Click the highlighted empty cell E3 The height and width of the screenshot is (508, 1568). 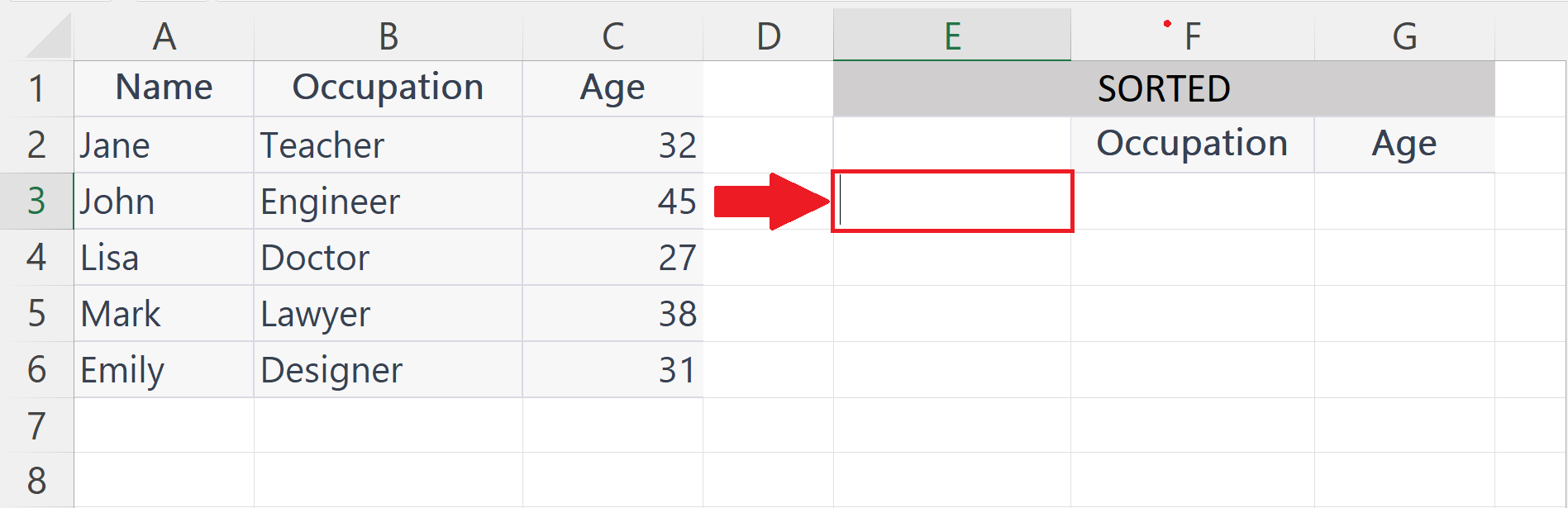tap(952, 201)
